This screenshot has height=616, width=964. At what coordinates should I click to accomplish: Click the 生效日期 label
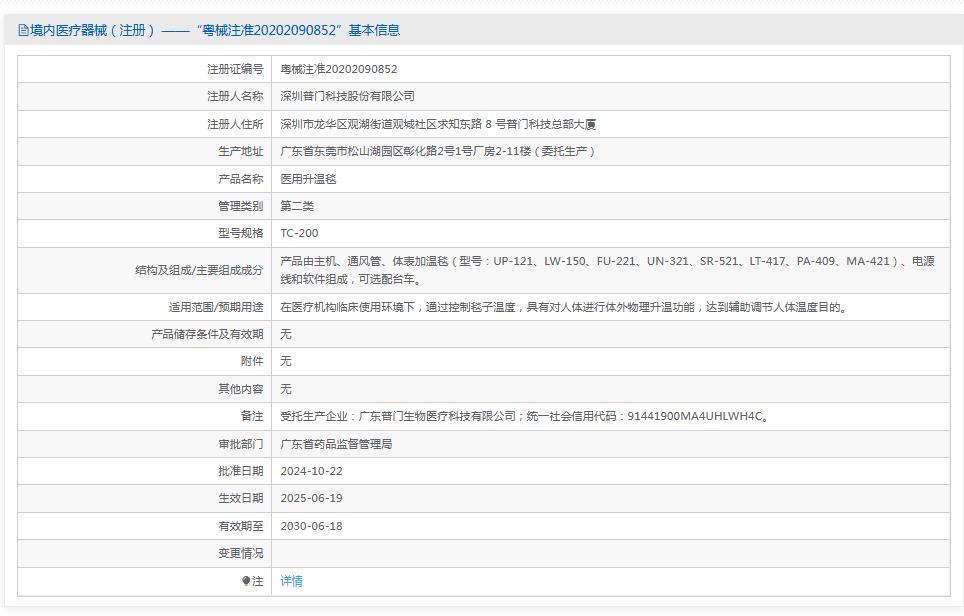[x=240, y=498]
